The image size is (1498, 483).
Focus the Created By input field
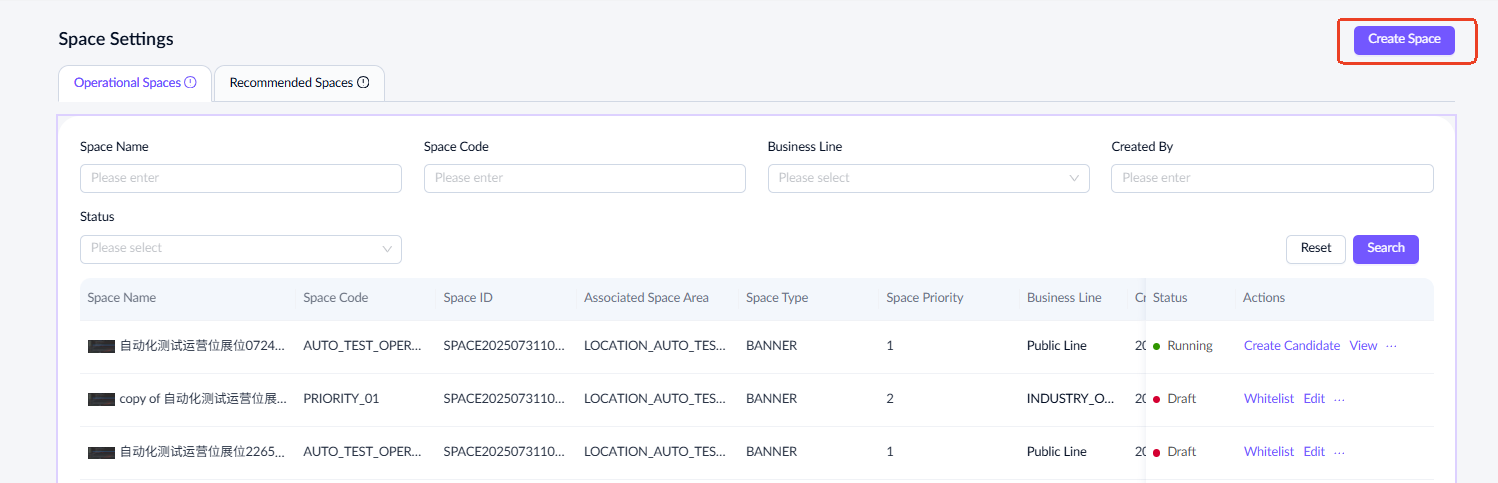click(1271, 178)
